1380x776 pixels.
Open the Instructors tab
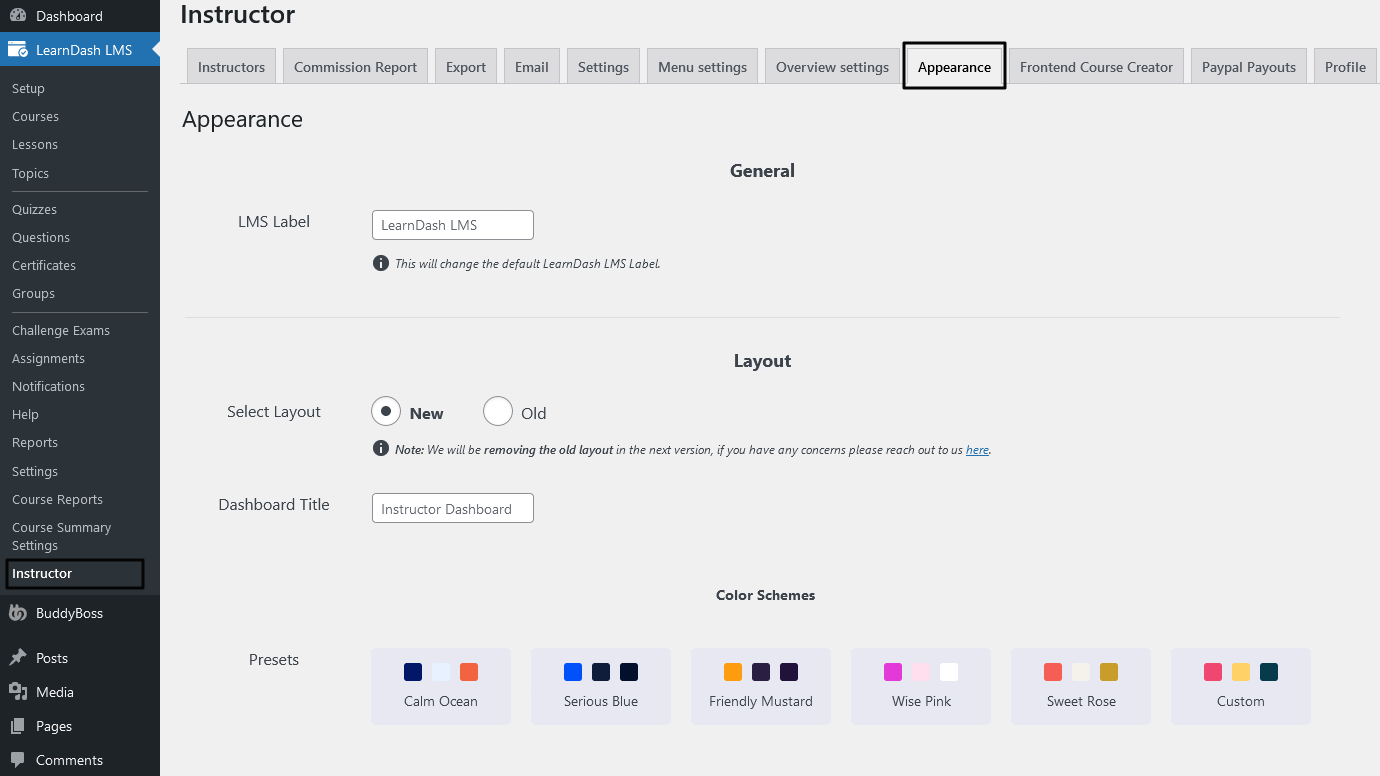[231, 66]
